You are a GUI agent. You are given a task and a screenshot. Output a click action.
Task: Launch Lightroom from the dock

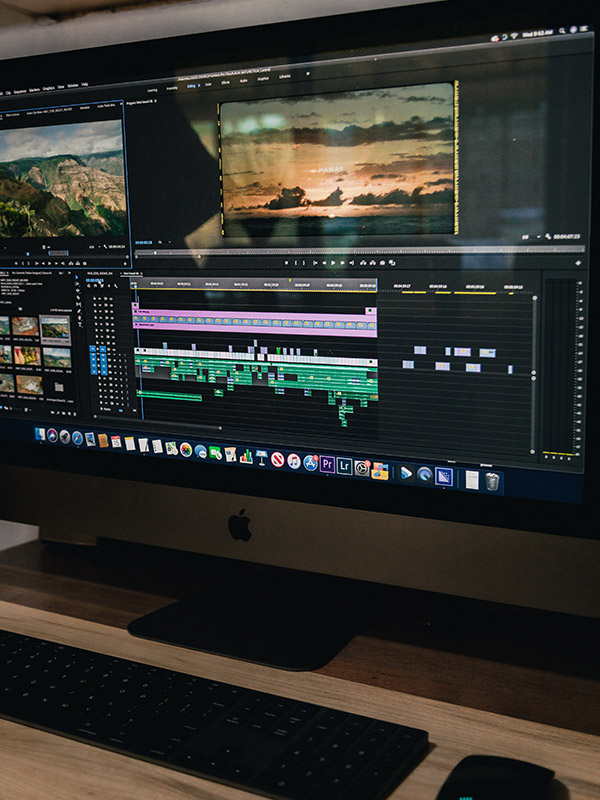(344, 465)
